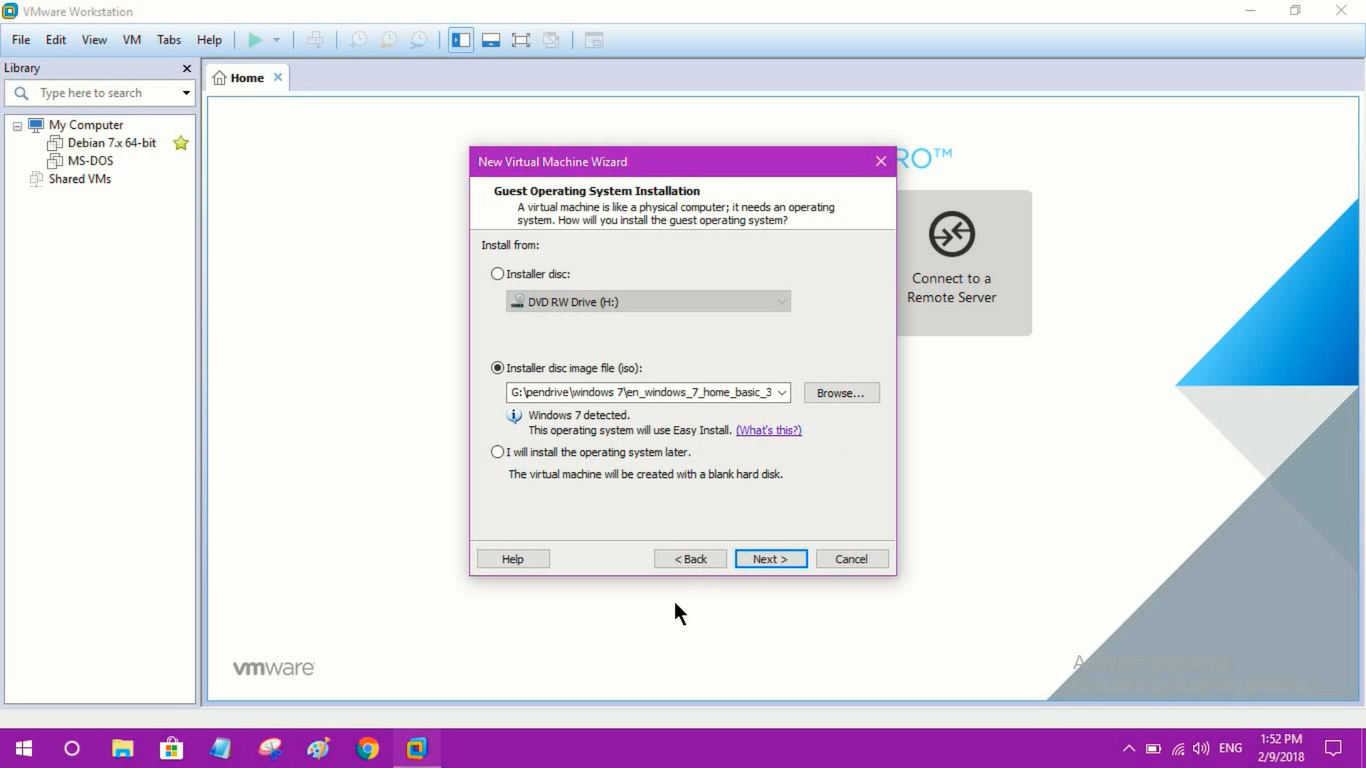Image resolution: width=1366 pixels, height=768 pixels.
Task: Take a snapshot of this virtual machine
Action: click(x=358, y=39)
